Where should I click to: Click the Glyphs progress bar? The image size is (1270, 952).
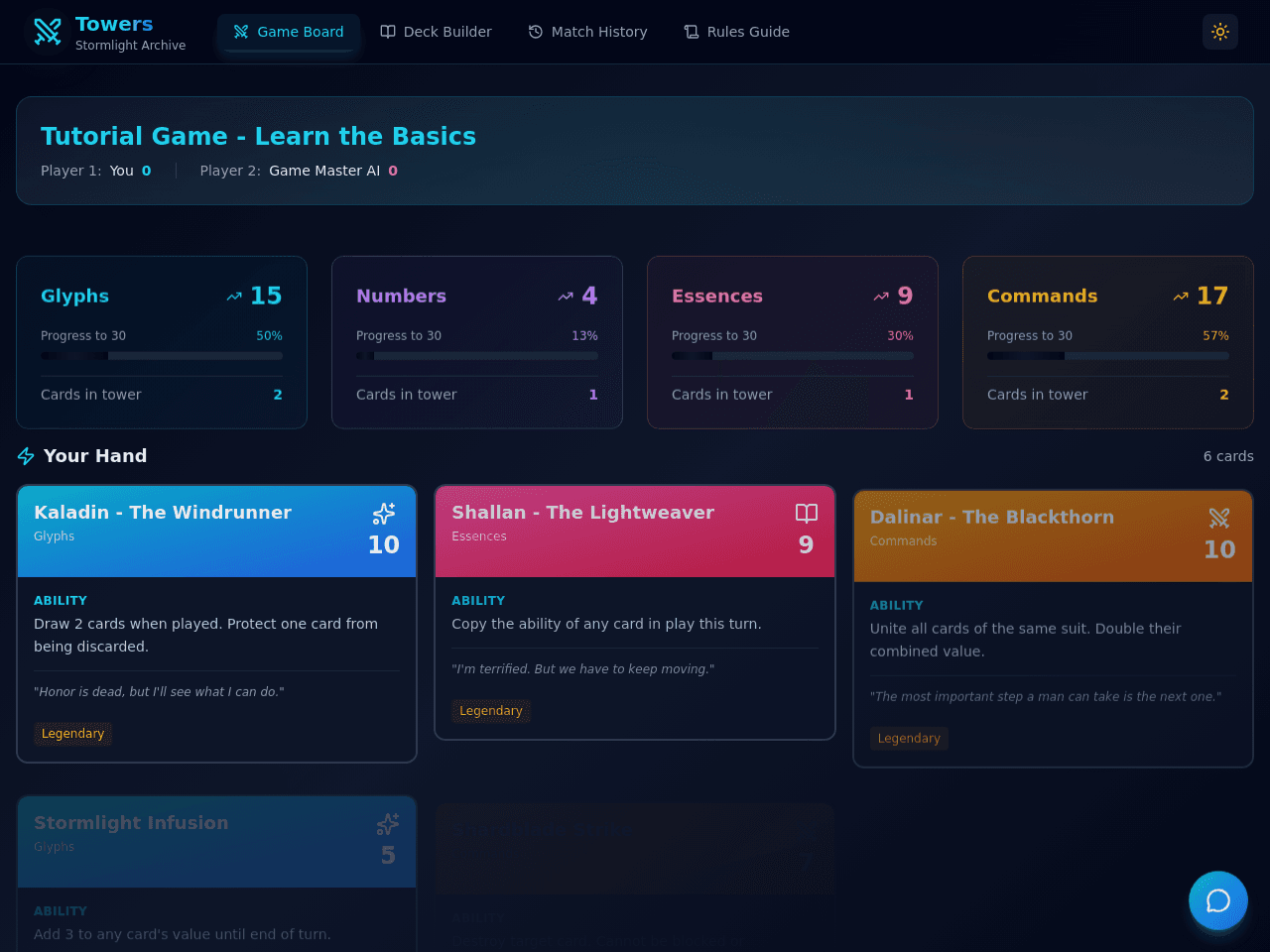(162, 356)
